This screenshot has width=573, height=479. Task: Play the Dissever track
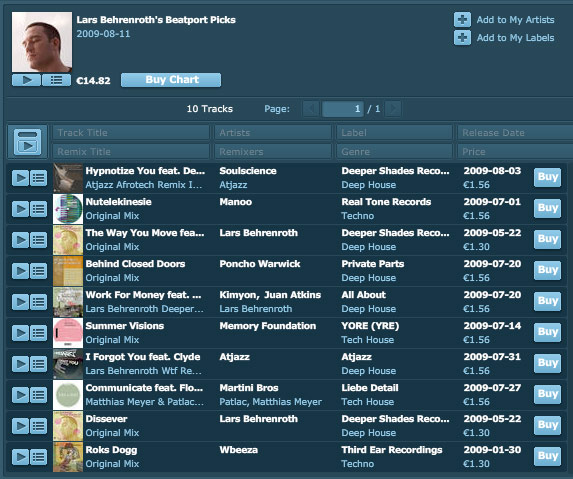pos(20,426)
